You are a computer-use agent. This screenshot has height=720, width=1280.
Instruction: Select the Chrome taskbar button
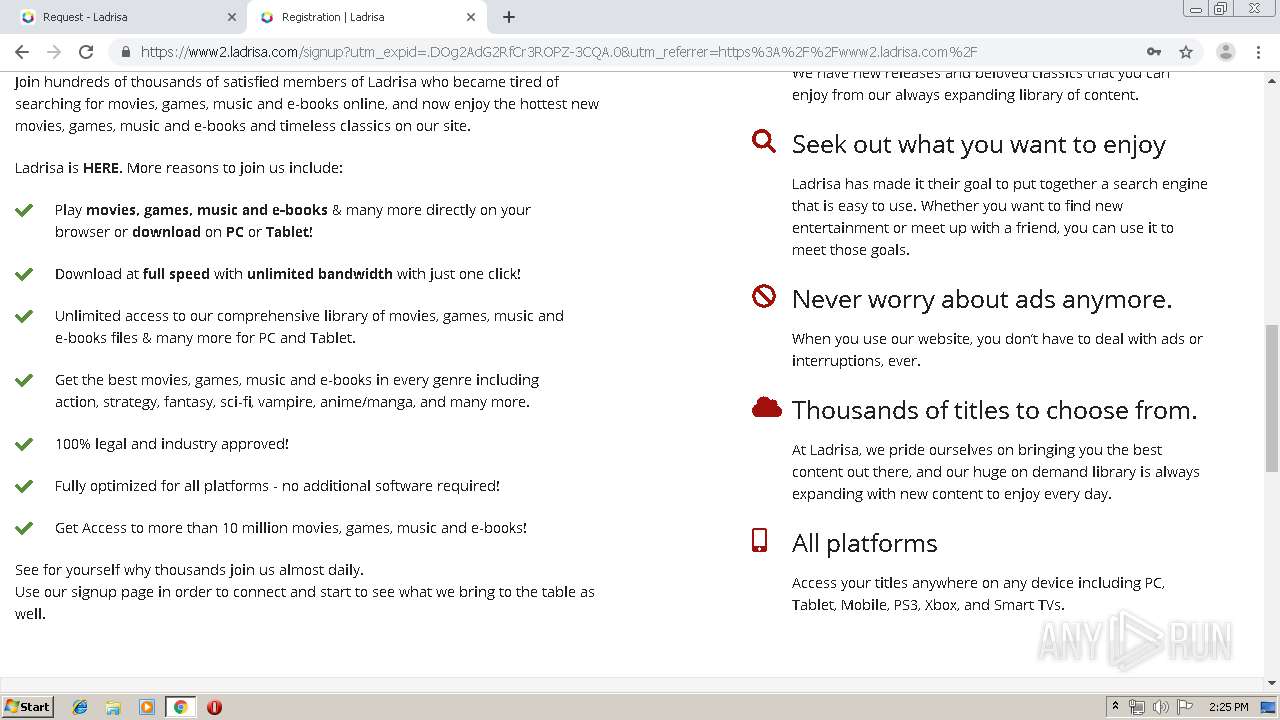coord(180,707)
